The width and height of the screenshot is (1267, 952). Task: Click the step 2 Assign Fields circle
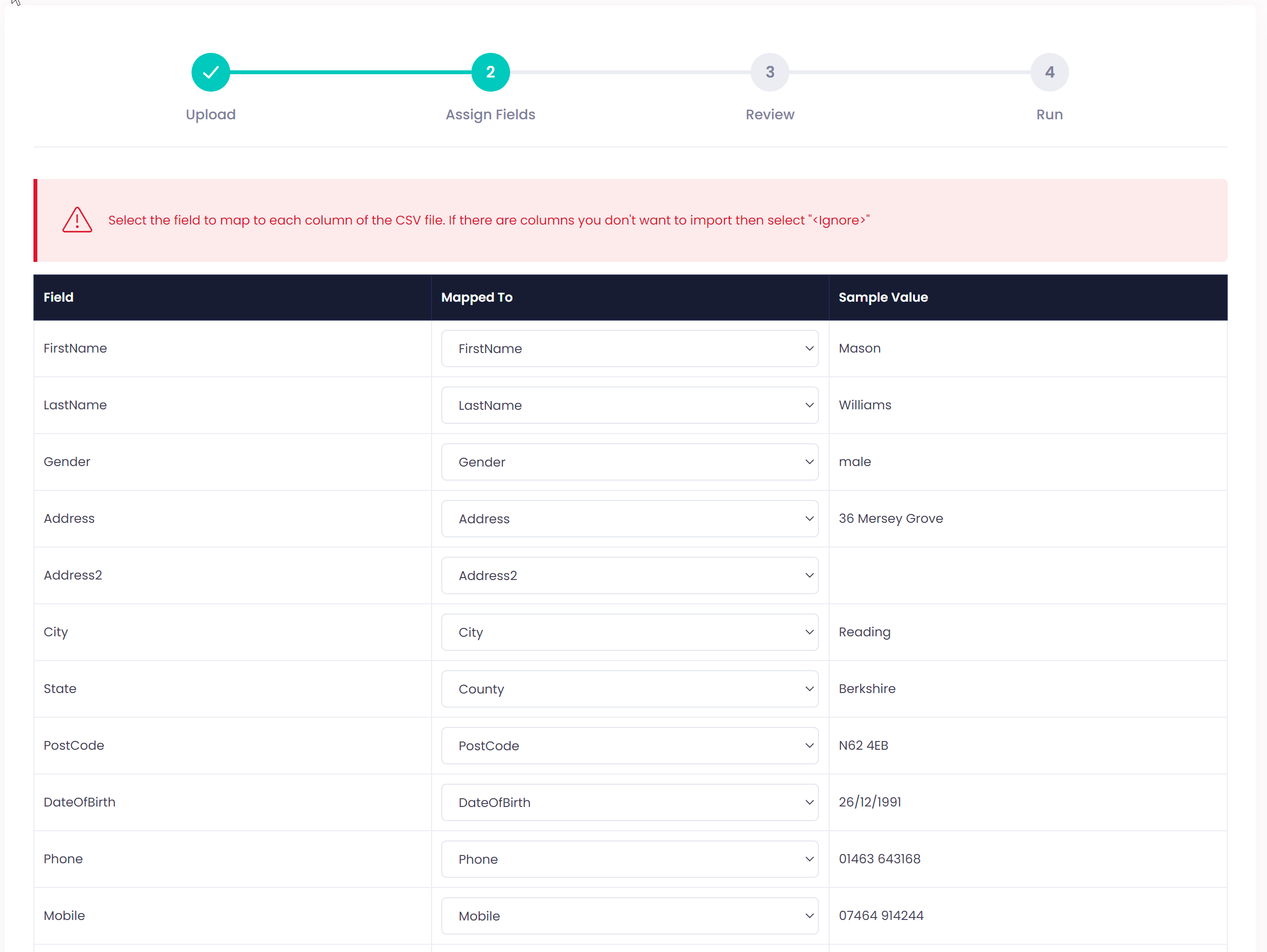490,72
